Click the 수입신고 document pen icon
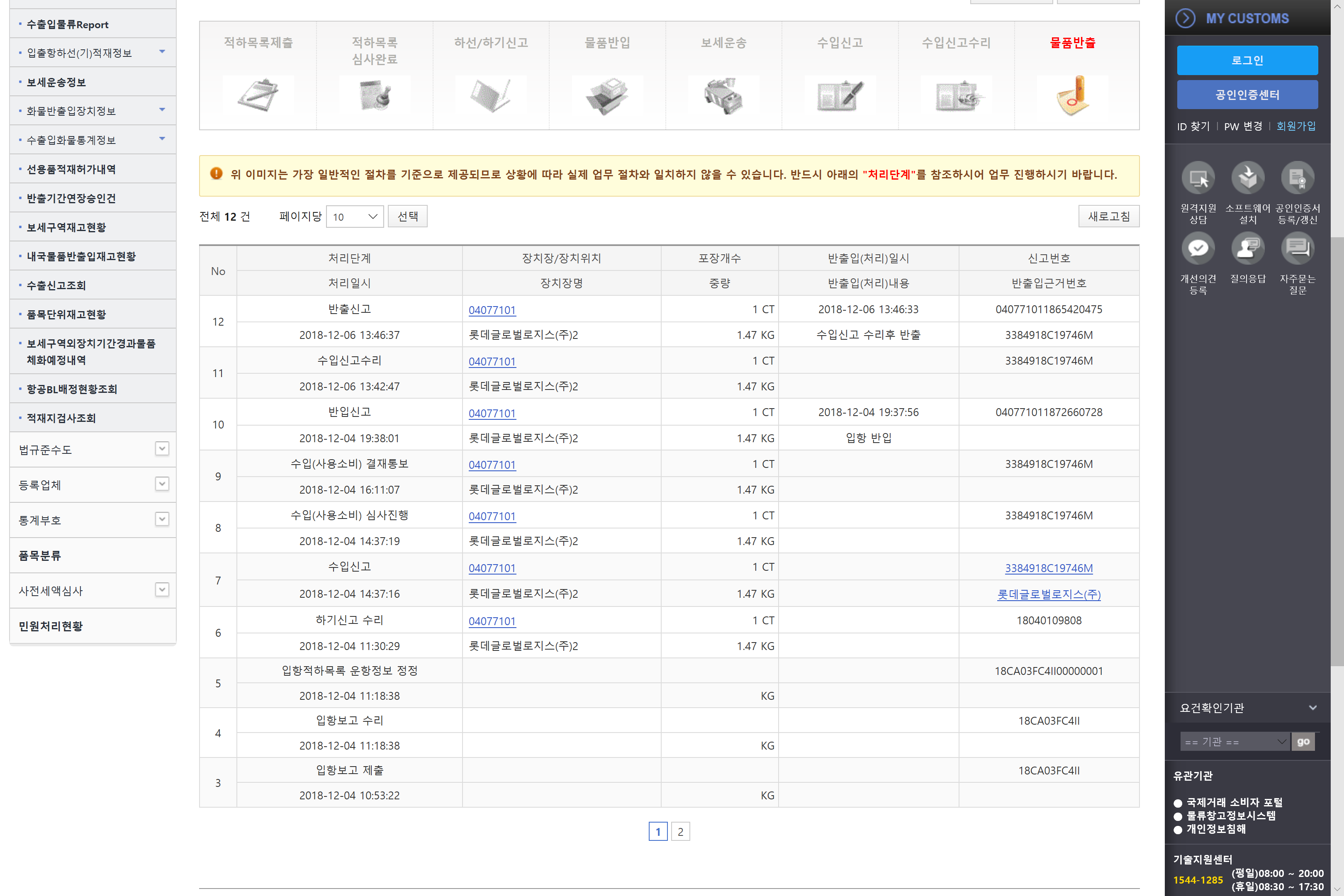This screenshot has width=1344, height=896. pos(840,95)
